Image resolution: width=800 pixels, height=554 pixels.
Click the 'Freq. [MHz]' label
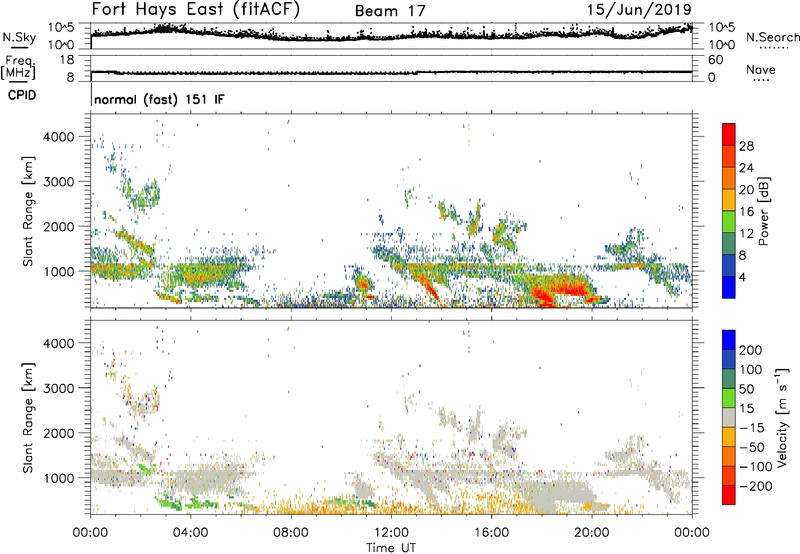pos(19,68)
